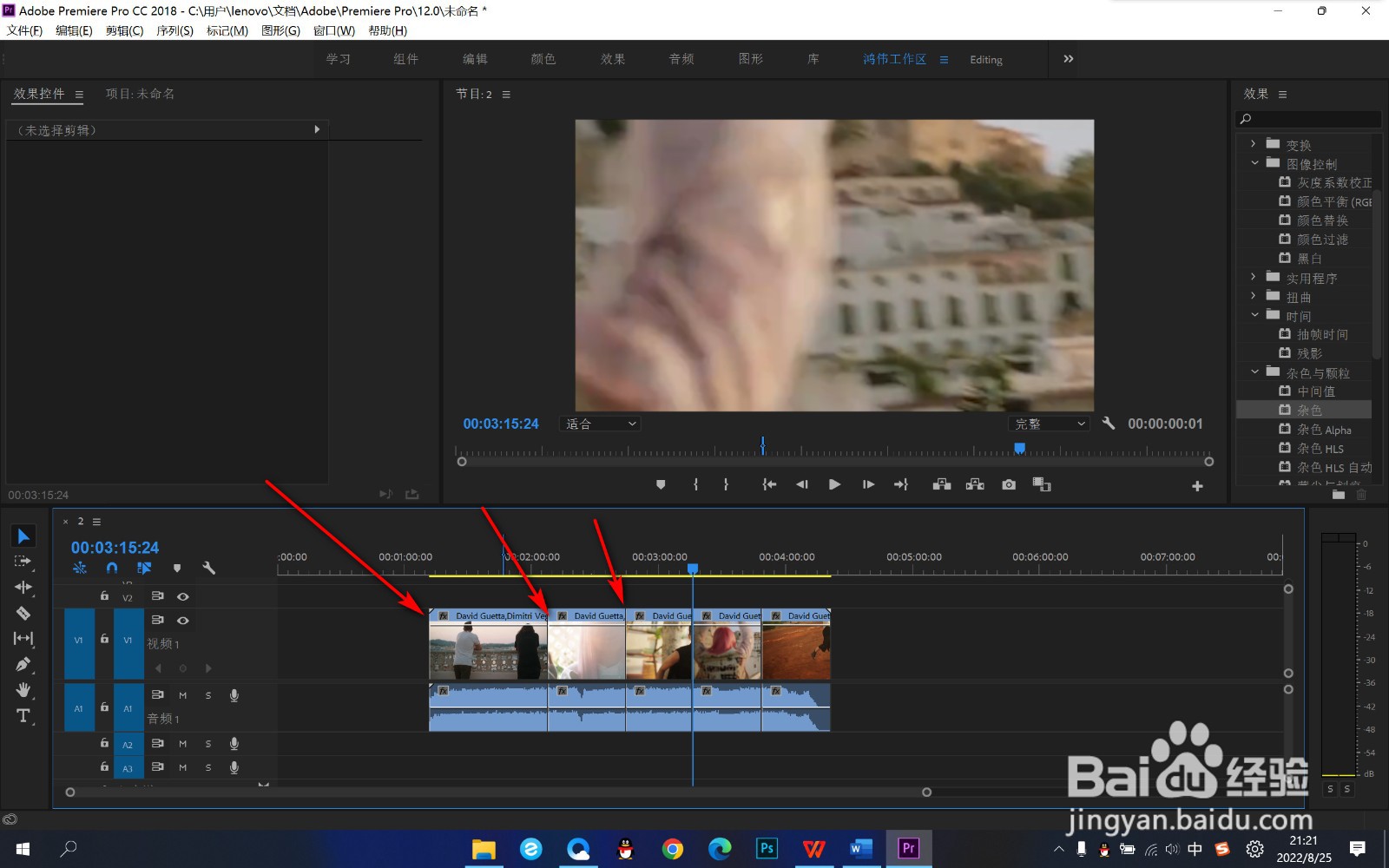This screenshot has height=868, width=1389.
Task: Expand clip selector arrow in effect controls
Action: click(x=317, y=129)
